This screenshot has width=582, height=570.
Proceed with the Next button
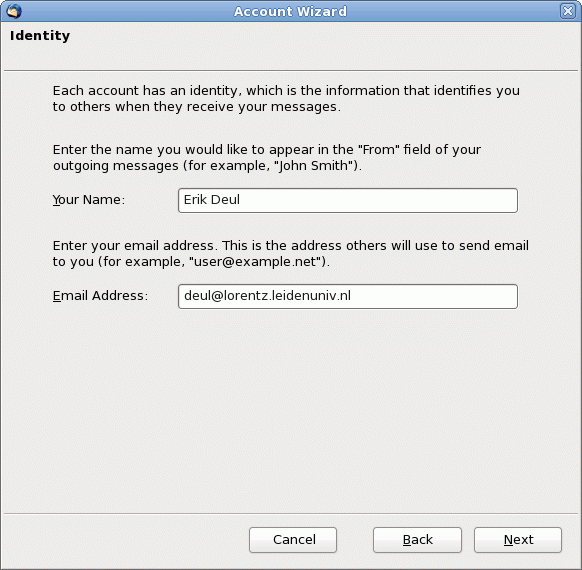(x=518, y=540)
